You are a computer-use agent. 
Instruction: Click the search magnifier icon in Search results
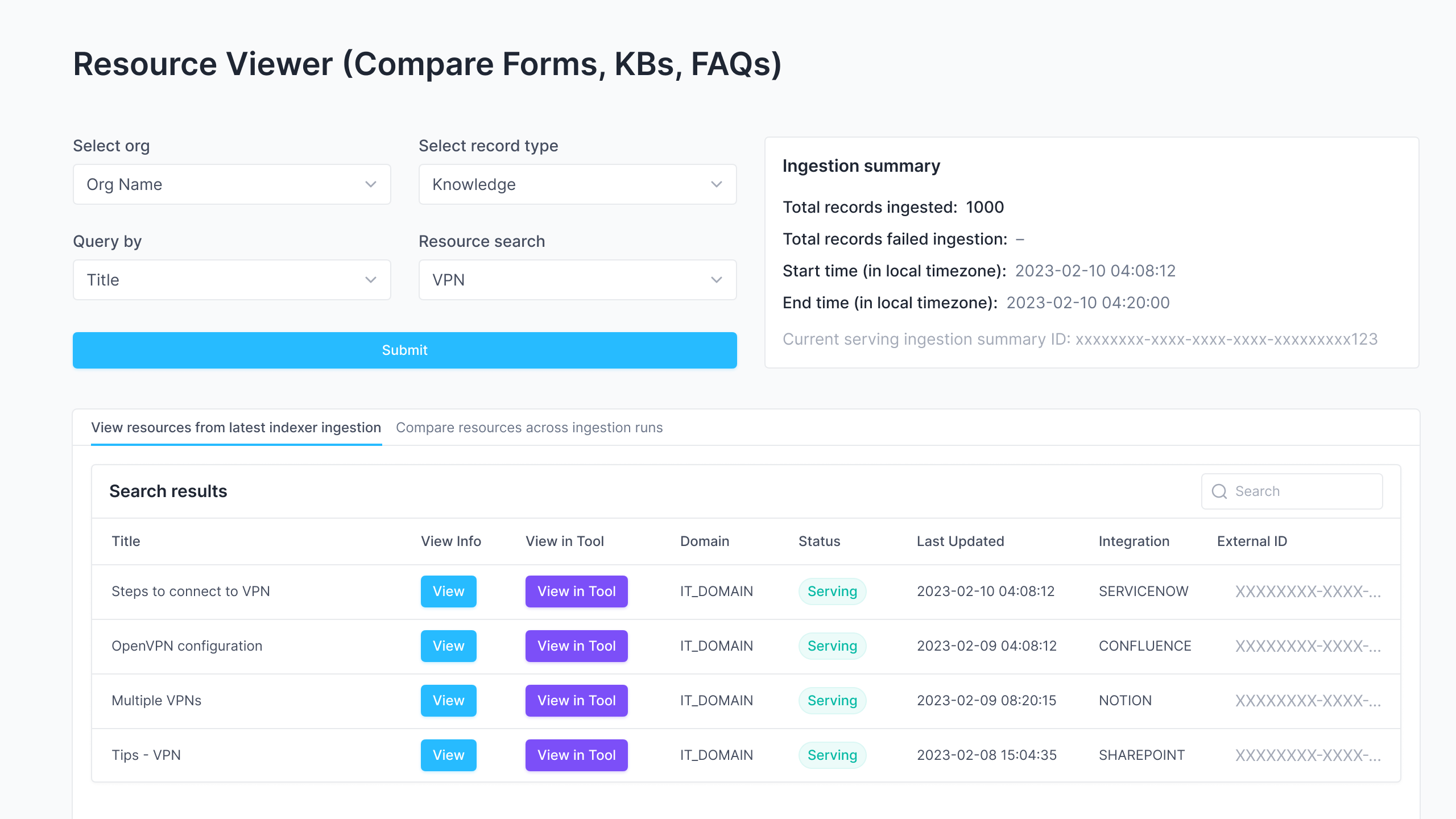click(1218, 491)
